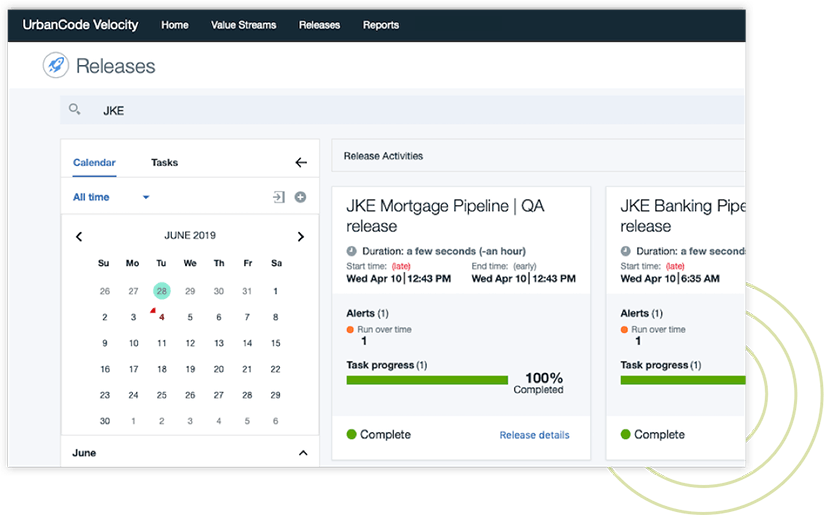Screen dimensions: 824x515
Task: Click orange alert dot on Banking card
Action: coord(624,329)
